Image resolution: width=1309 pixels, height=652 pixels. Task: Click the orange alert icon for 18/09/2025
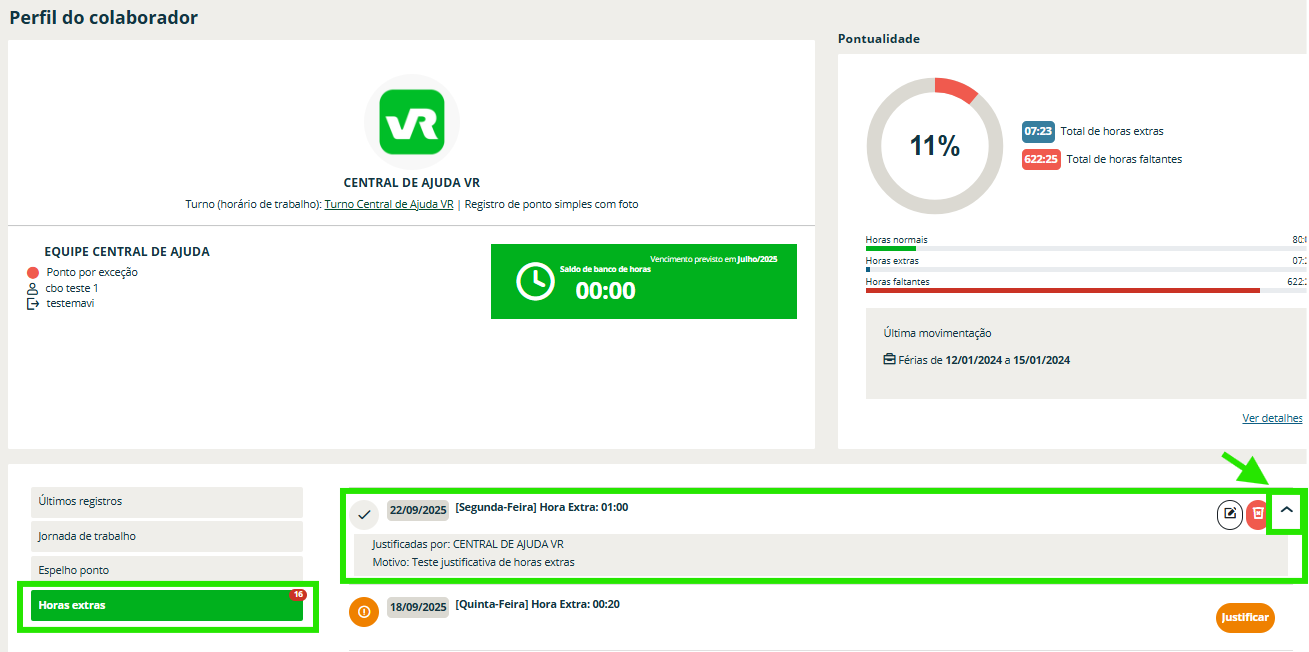[364, 612]
